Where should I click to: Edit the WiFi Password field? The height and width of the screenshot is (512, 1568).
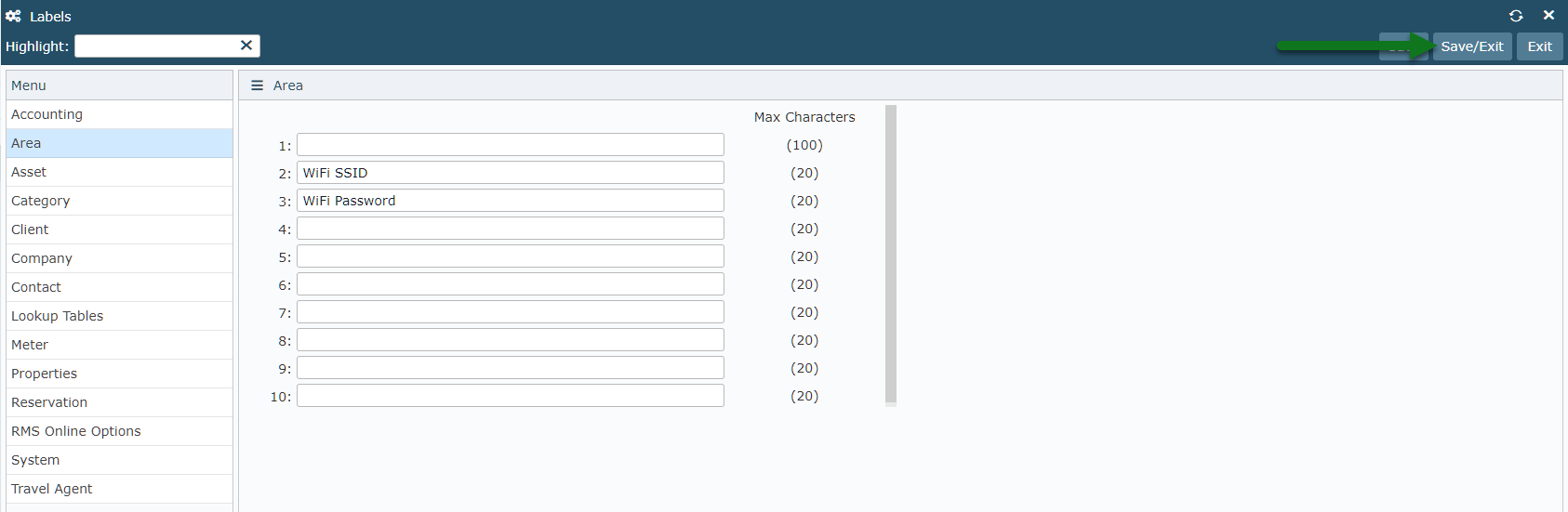[x=511, y=201]
